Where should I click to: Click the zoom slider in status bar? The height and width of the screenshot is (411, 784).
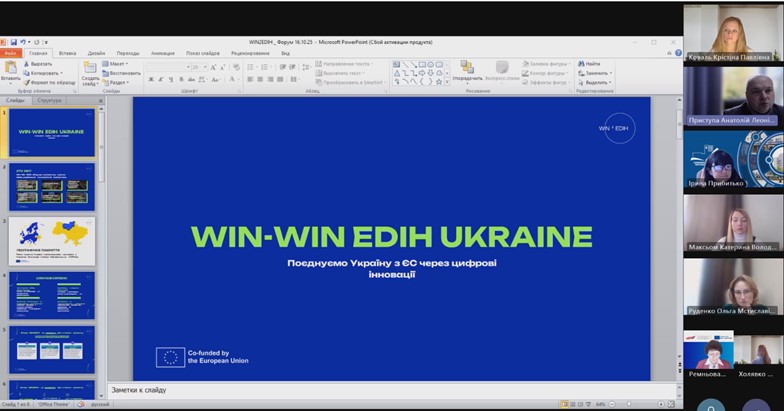628,403
